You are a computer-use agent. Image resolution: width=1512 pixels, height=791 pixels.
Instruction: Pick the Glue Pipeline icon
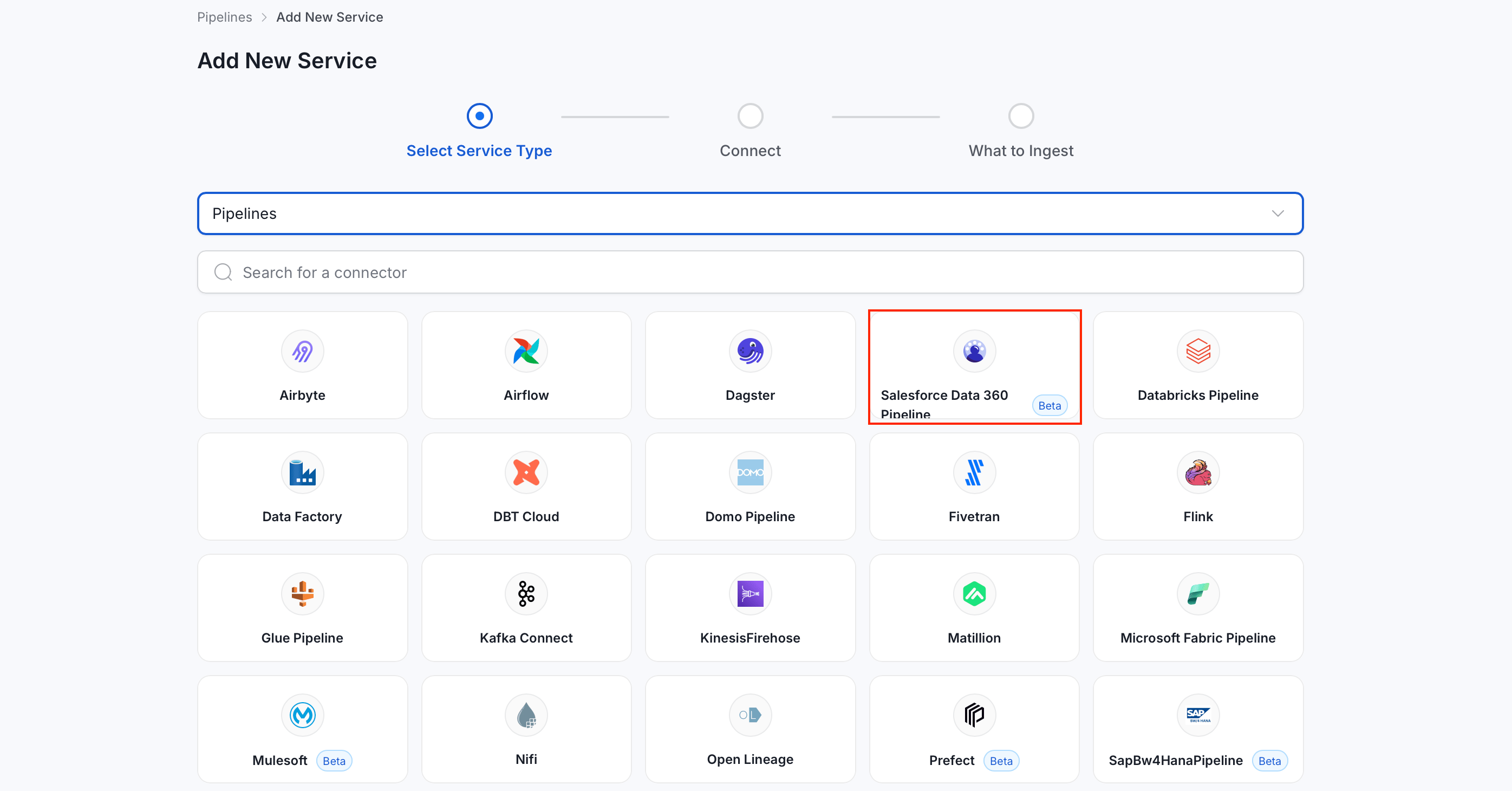click(x=302, y=594)
